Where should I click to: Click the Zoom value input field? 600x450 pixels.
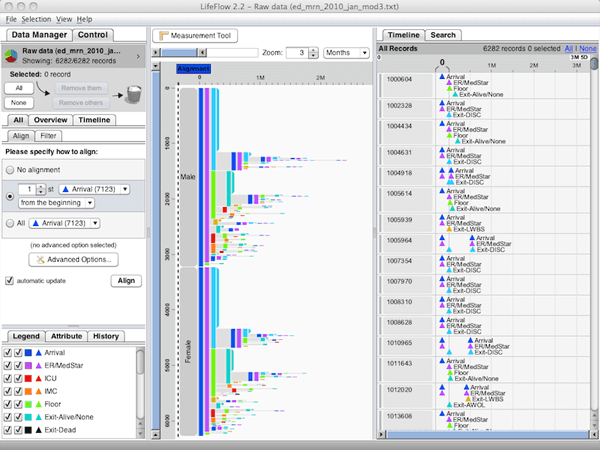pyautogui.click(x=297, y=53)
